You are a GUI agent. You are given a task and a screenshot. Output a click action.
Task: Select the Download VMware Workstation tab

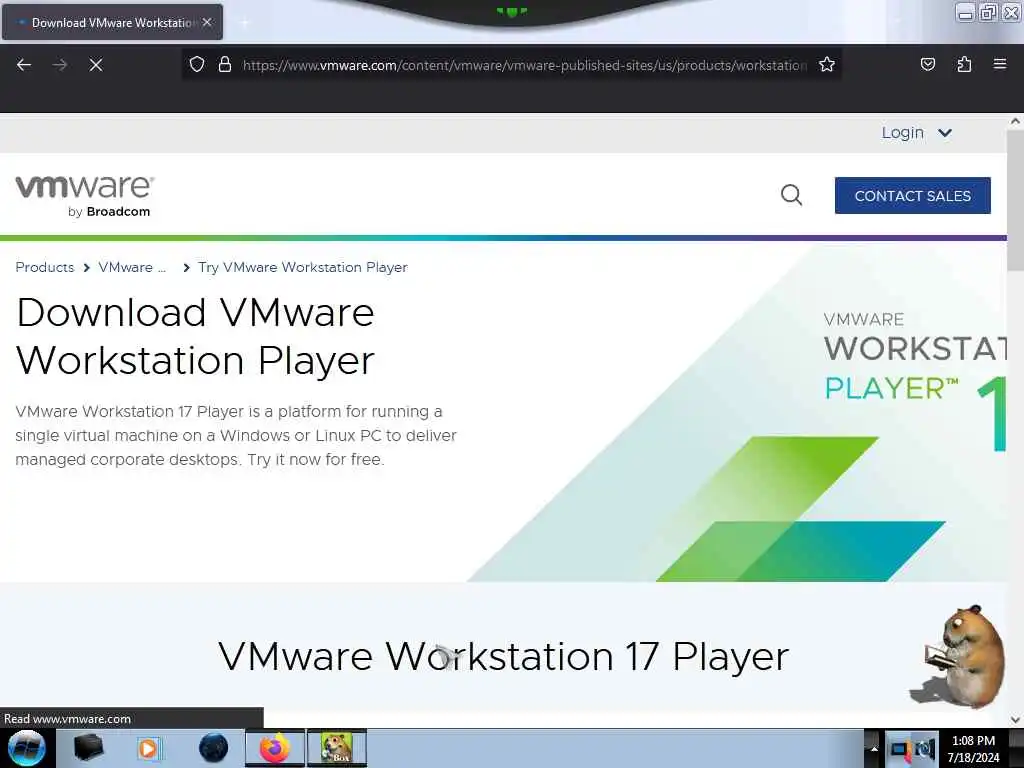[112, 22]
